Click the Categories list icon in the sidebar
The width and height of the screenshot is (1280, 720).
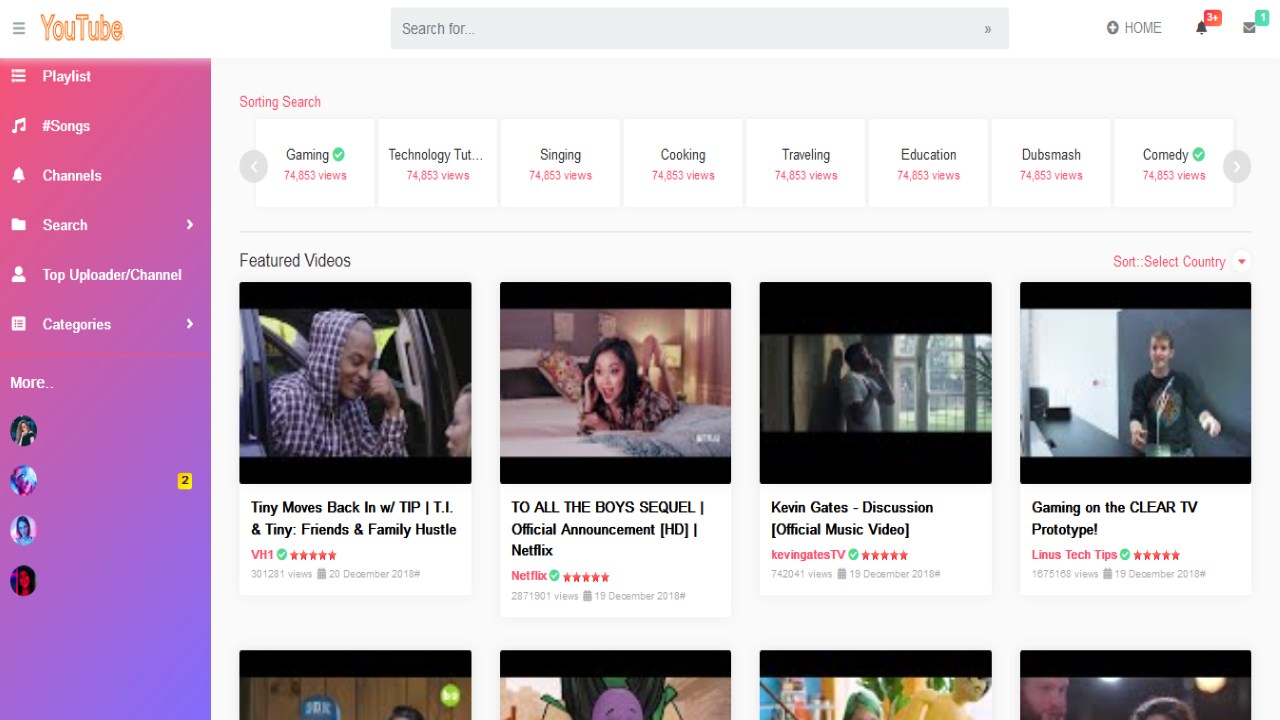19,324
